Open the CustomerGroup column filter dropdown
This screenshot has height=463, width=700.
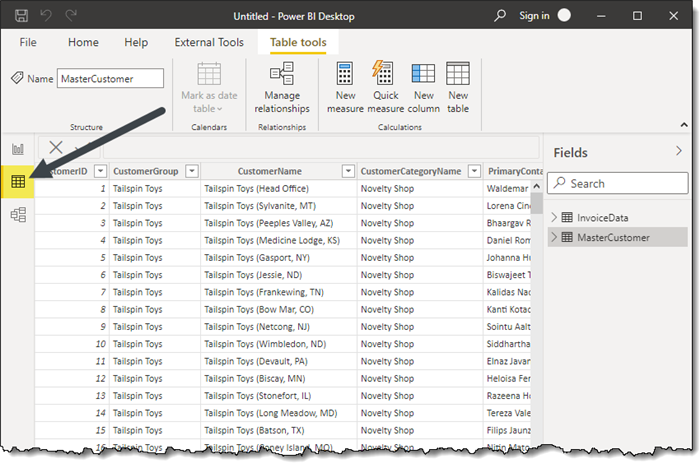[x=192, y=171]
